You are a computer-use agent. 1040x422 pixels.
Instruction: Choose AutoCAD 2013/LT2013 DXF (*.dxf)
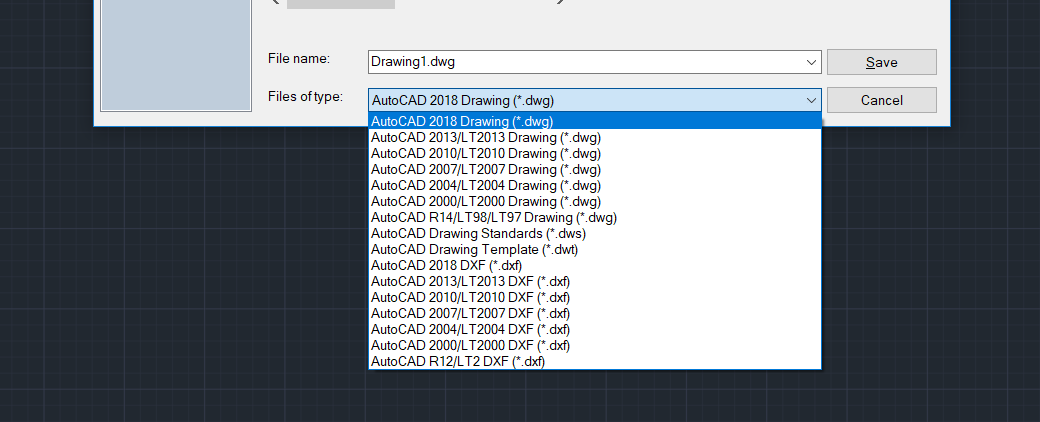click(595, 281)
